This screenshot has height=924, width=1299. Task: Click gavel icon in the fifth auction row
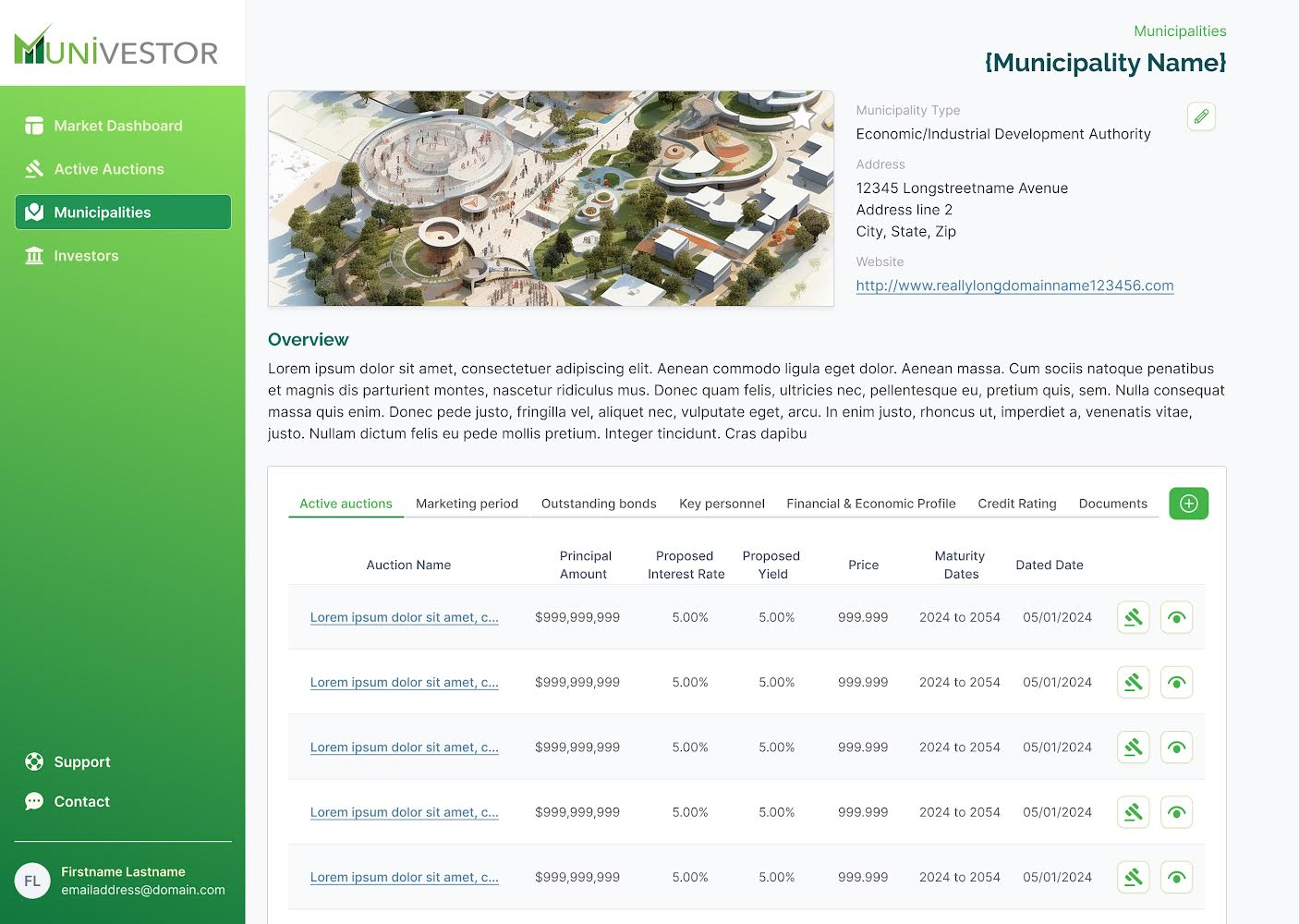pos(1133,877)
